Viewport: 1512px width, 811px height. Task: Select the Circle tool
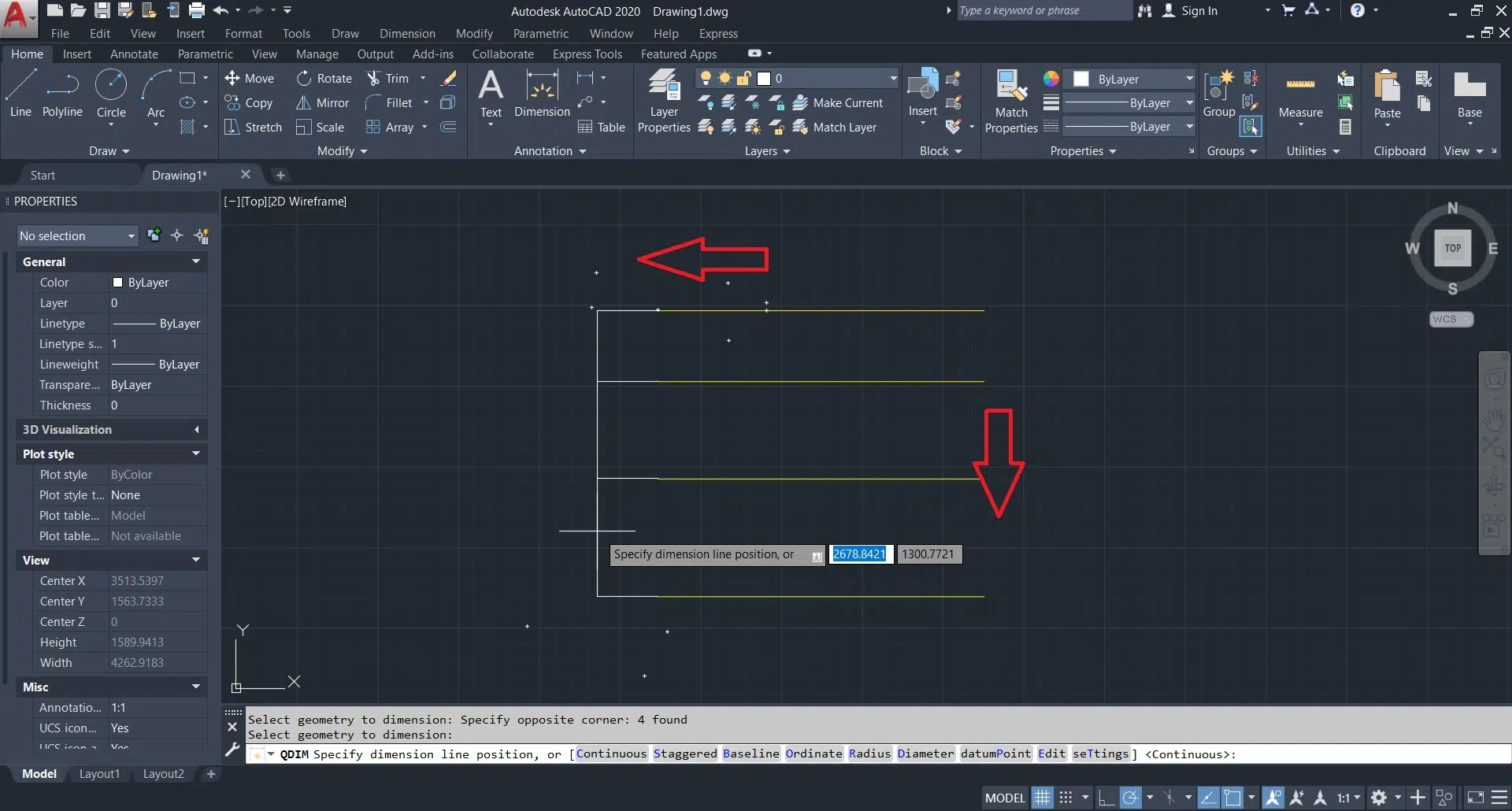[111, 93]
